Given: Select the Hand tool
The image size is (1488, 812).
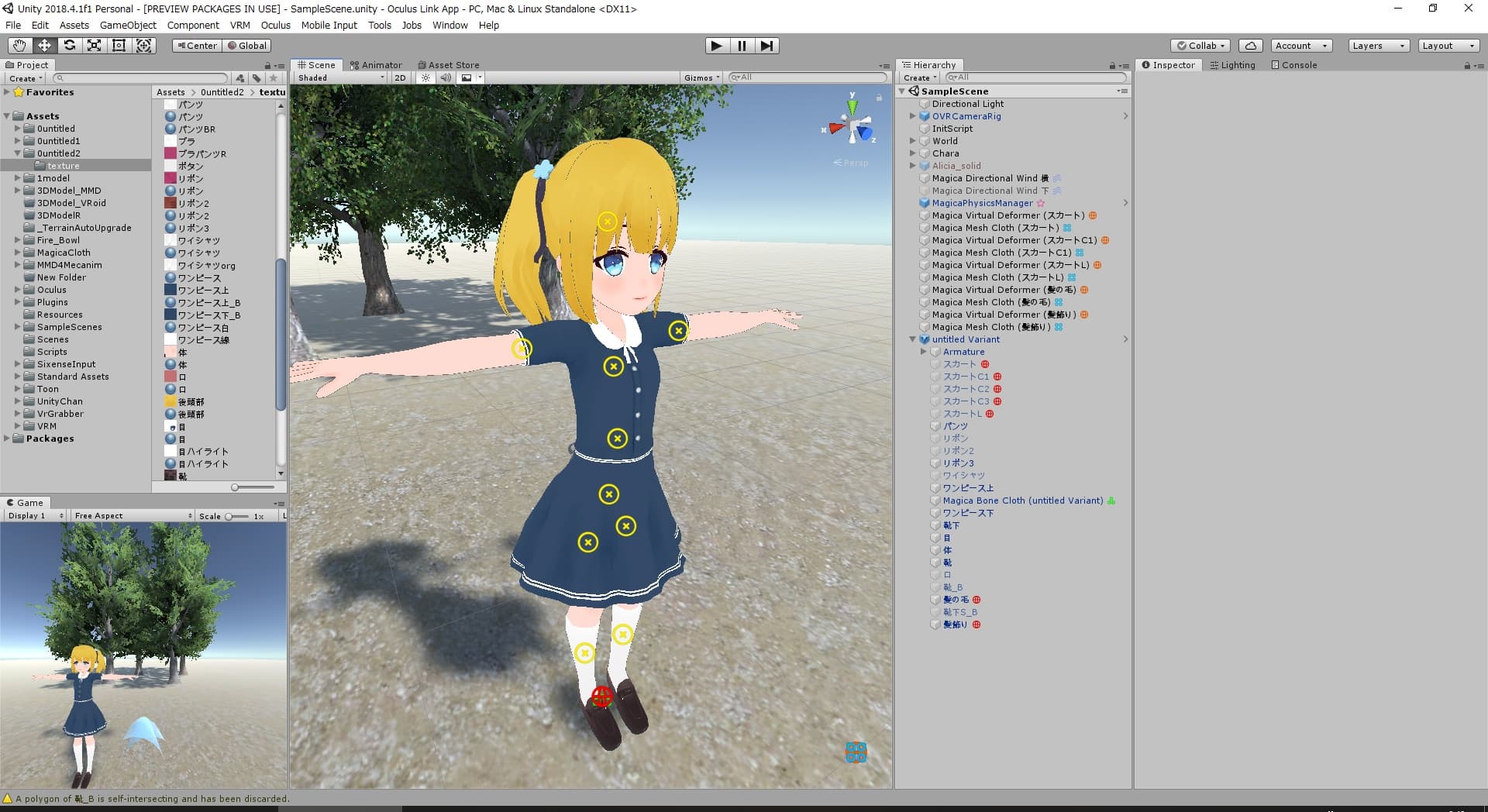Looking at the screenshot, I should [19, 46].
